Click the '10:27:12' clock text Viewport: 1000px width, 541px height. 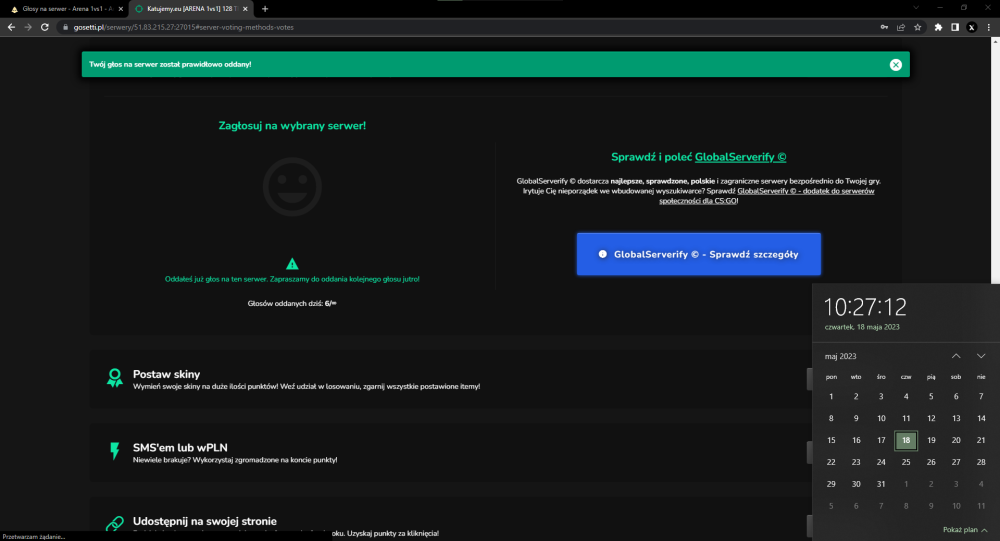pos(865,308)
